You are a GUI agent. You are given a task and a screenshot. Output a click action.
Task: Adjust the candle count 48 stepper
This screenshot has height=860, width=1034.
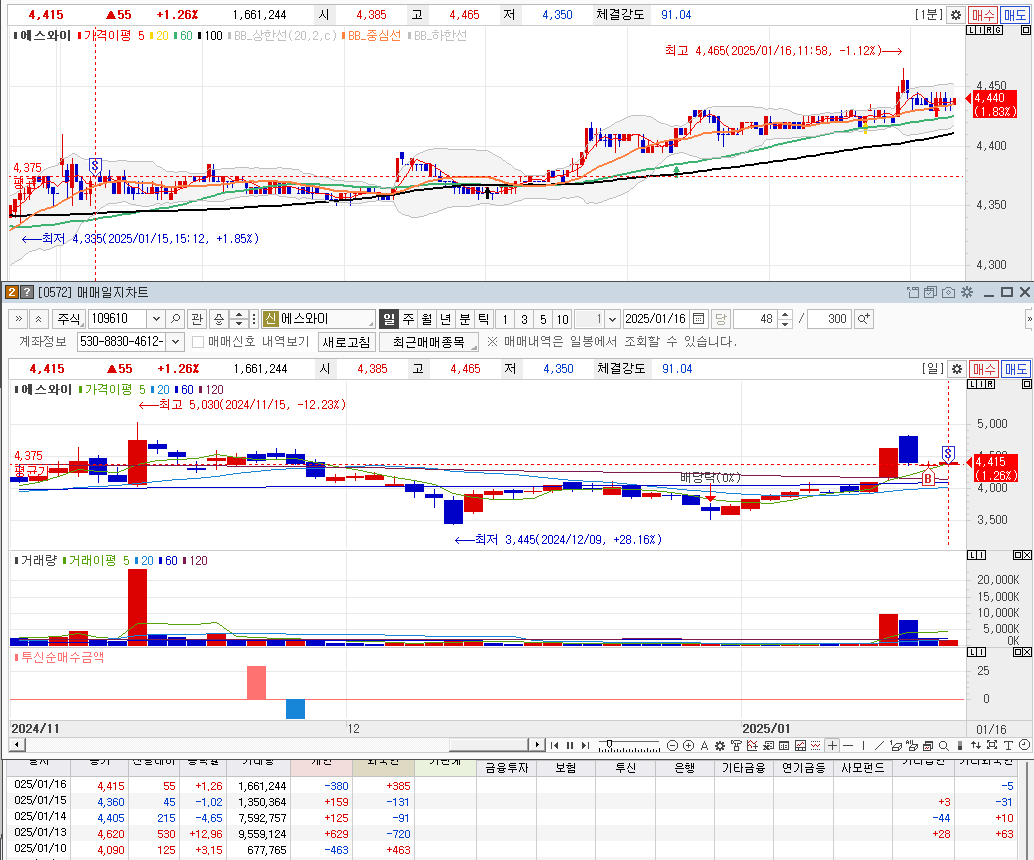click(785, 319)
